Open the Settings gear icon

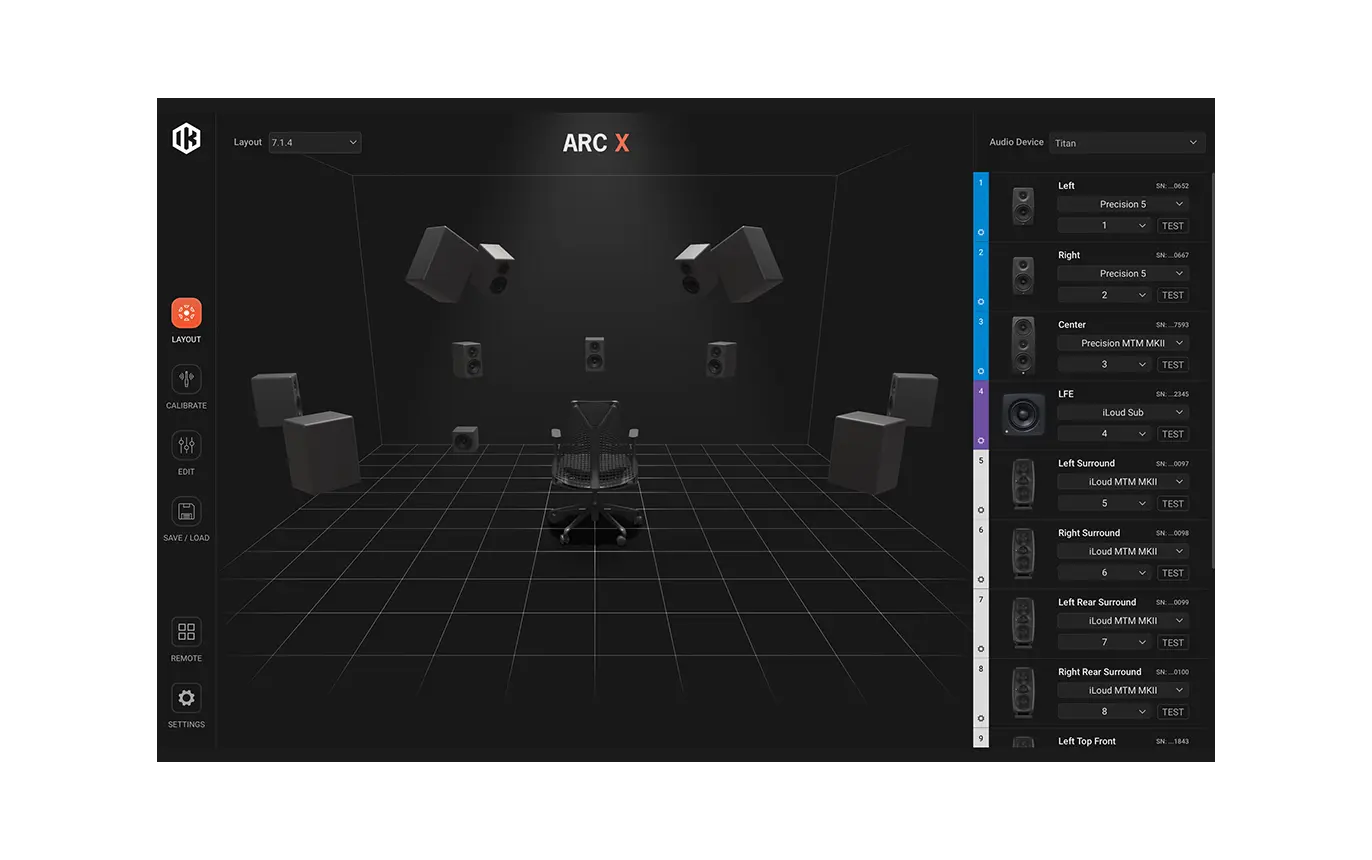tap(186, 698)
